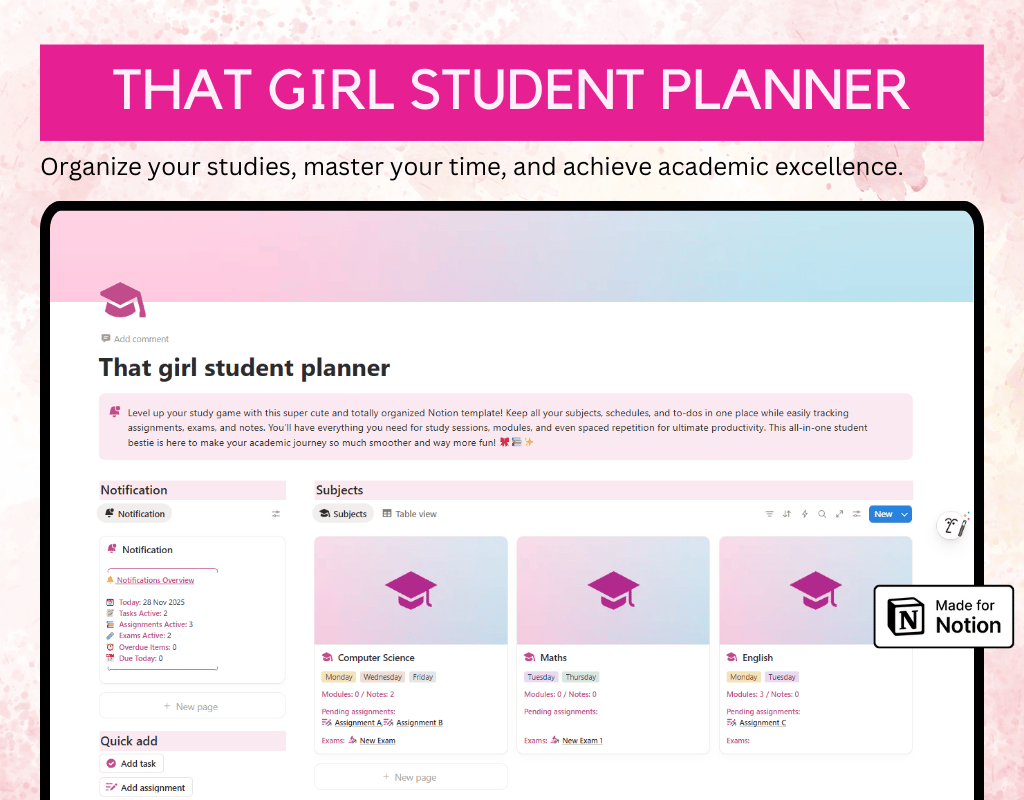Image resolution: width=1024 pixels, height=800 pixels.
Task: Switch to the Table view tab
Action: [410, 514]
